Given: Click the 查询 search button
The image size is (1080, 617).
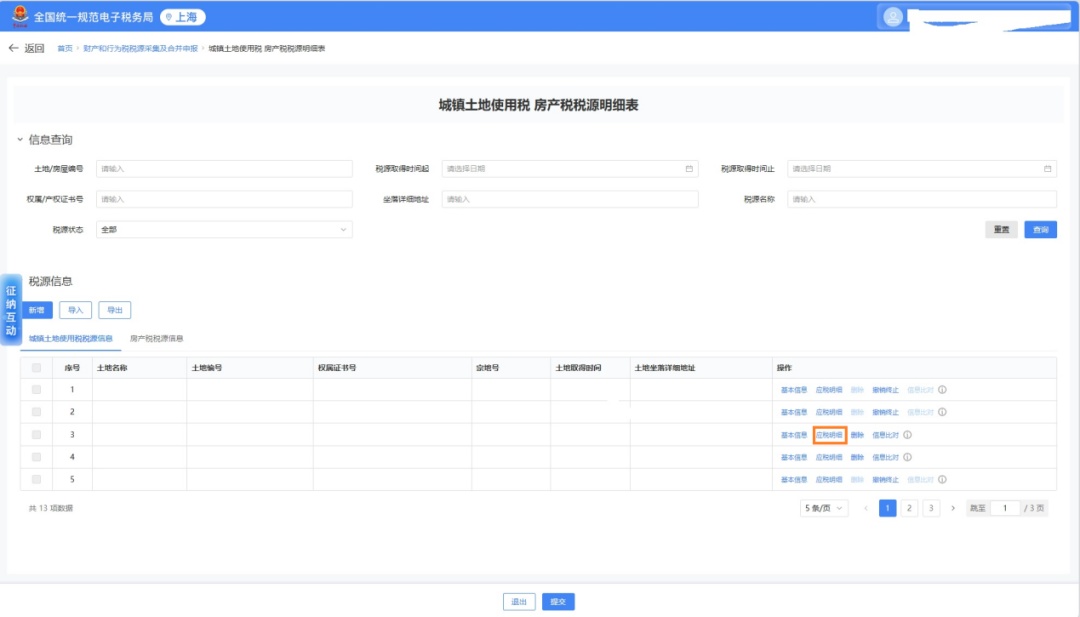Looking at the screenshot, I should coord(1040,229).
